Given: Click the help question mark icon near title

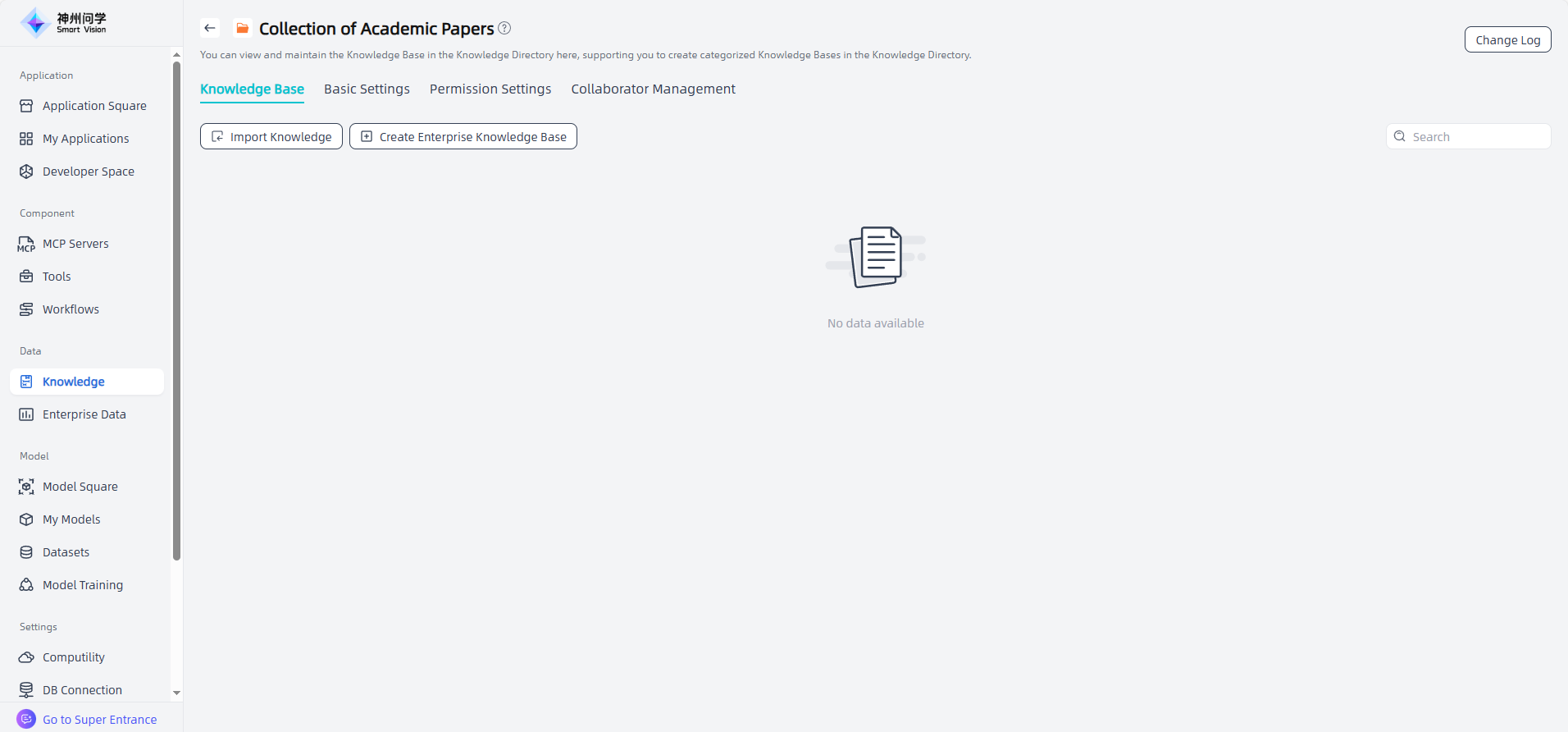Looking at the screenshot, I should coord(504,28).
